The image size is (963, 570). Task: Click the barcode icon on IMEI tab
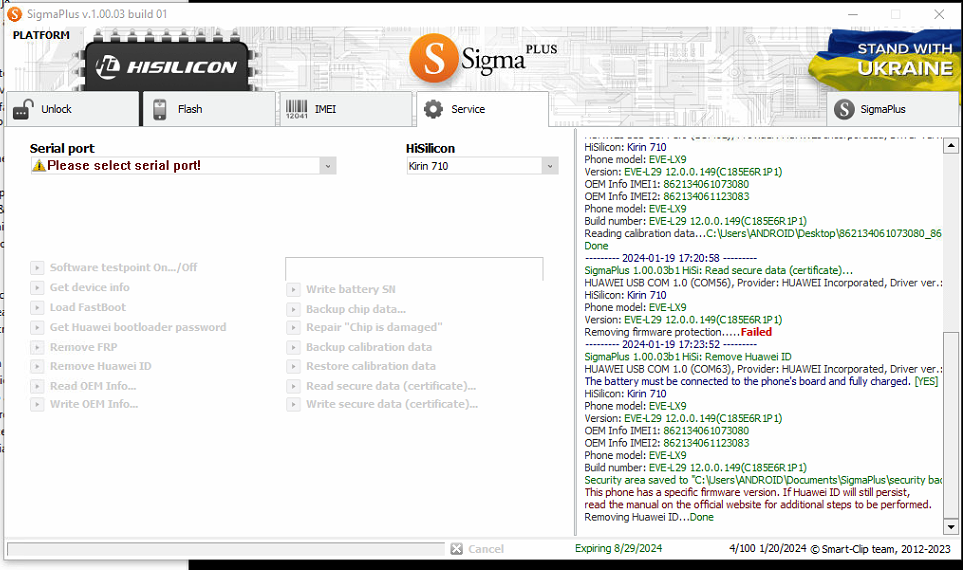(x=296, y=109)
